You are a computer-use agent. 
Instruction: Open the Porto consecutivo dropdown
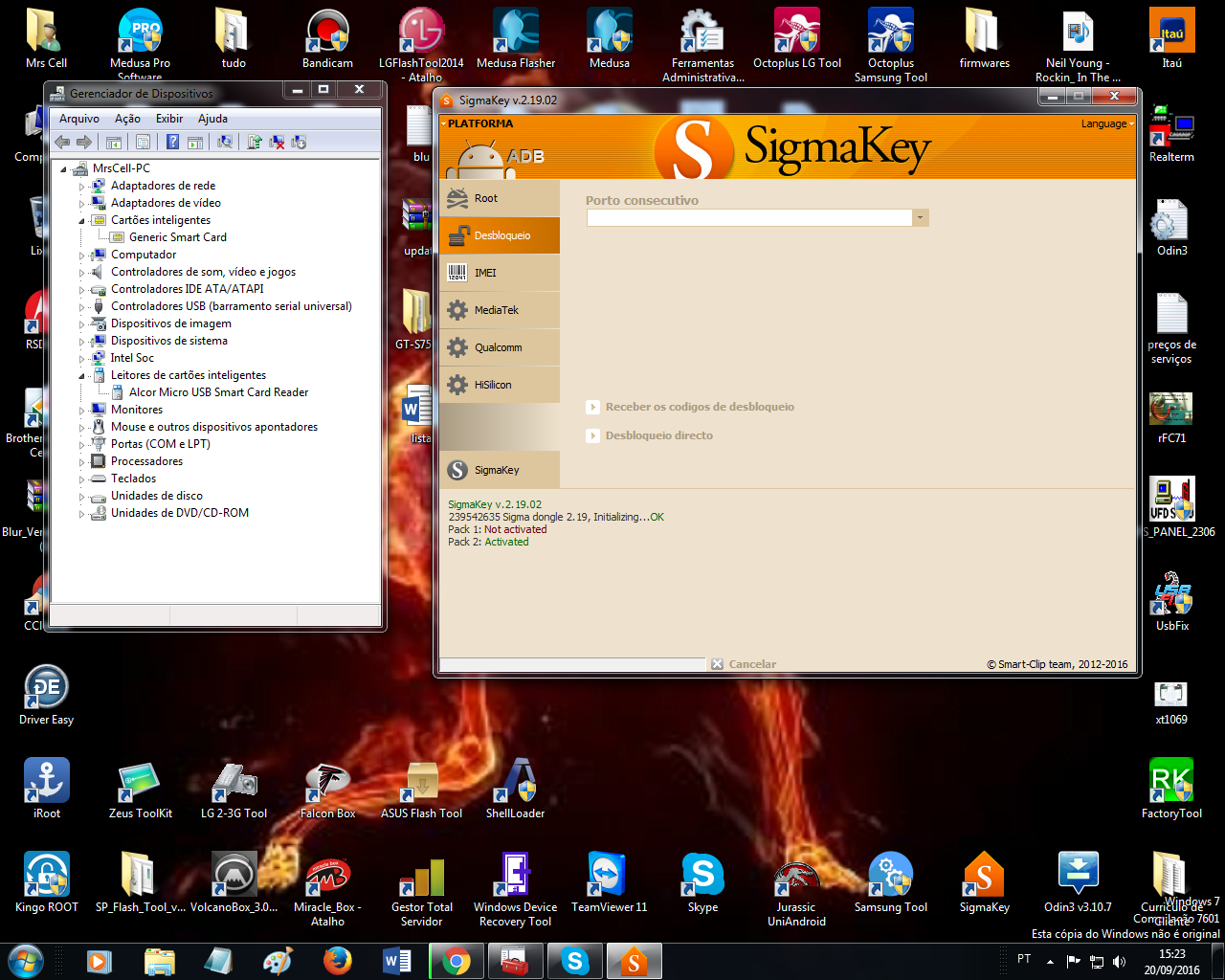click(x=920, y=217)
